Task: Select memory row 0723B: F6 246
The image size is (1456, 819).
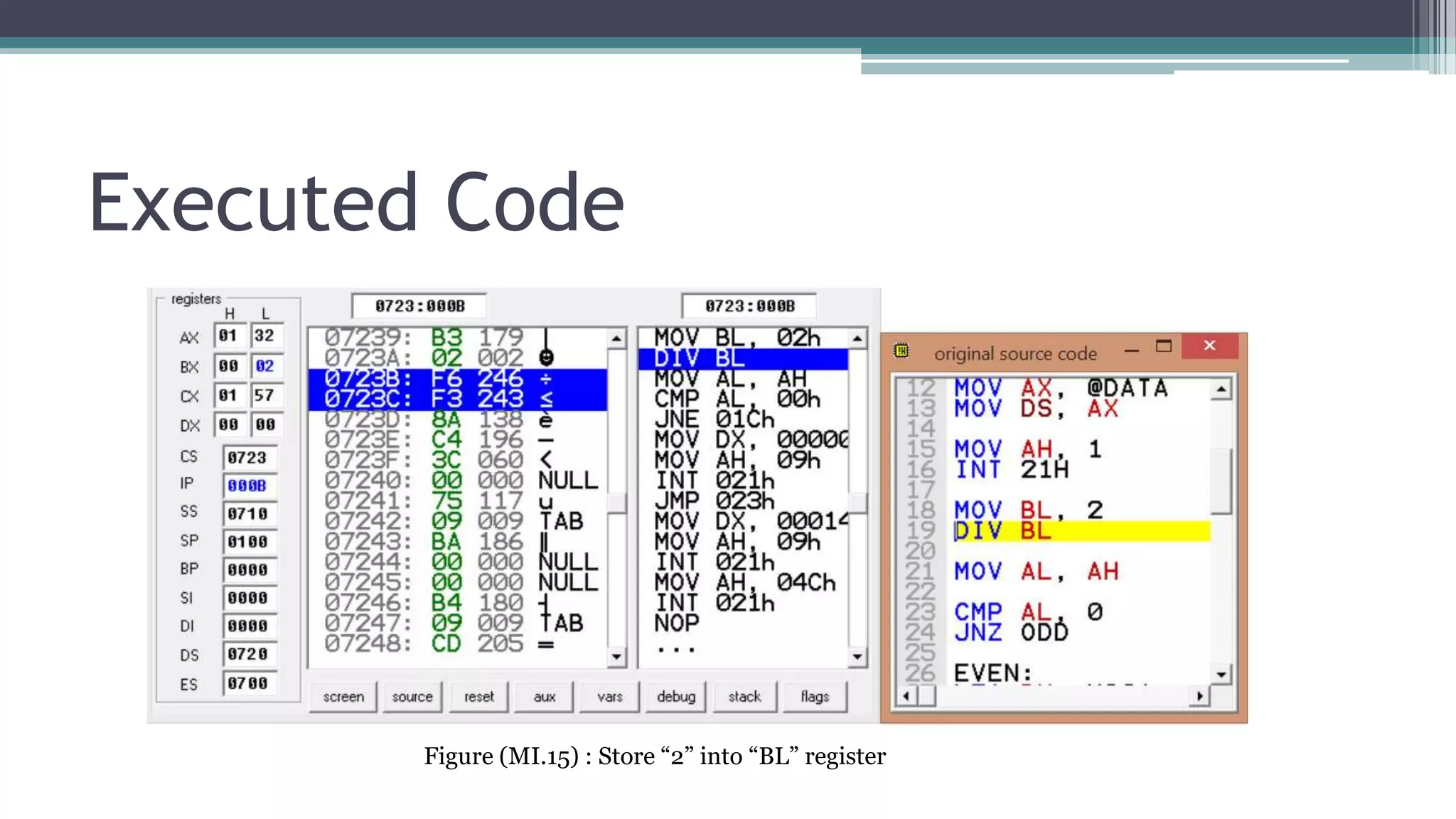Action: [x=458, y=379]
